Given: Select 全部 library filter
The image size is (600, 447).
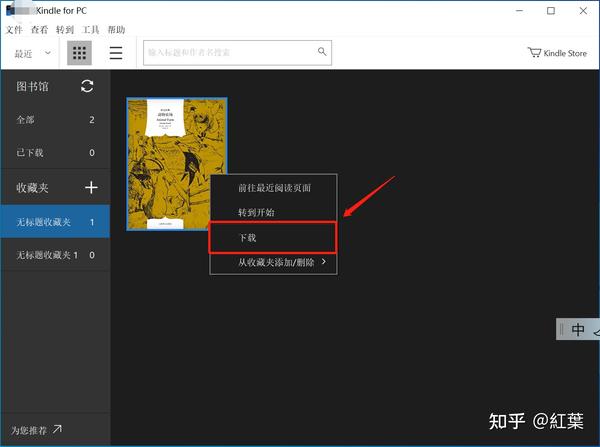Looking at the screenshot, I should click(x=55, y=120).
